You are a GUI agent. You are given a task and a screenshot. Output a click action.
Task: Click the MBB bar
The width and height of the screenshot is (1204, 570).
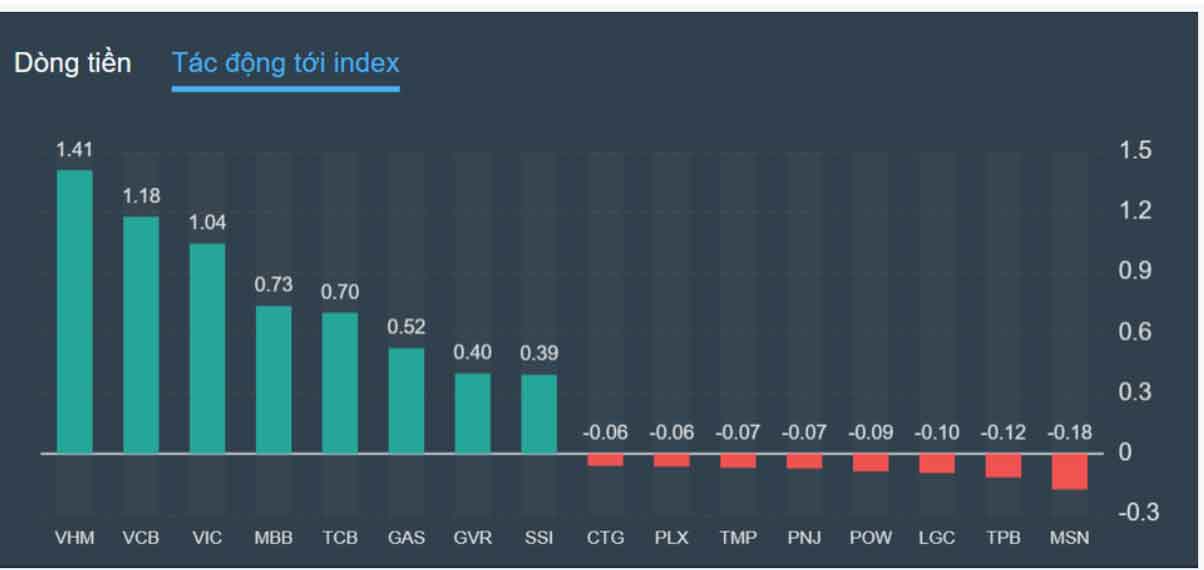point(273,379)
